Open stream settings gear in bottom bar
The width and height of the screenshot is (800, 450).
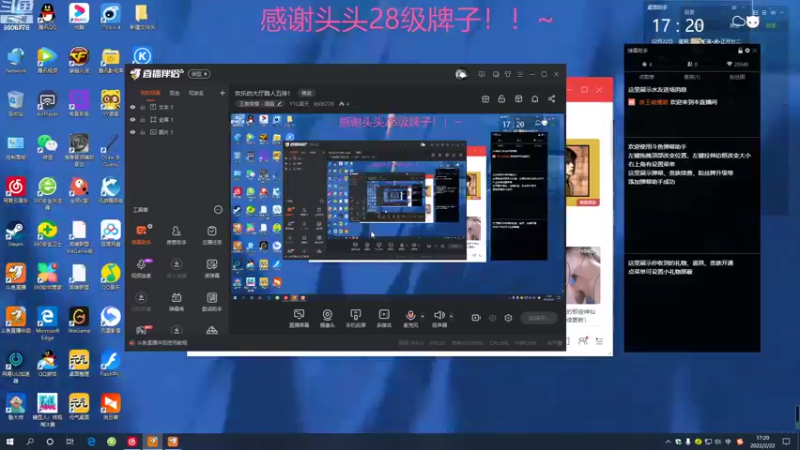tap(508, 318)
